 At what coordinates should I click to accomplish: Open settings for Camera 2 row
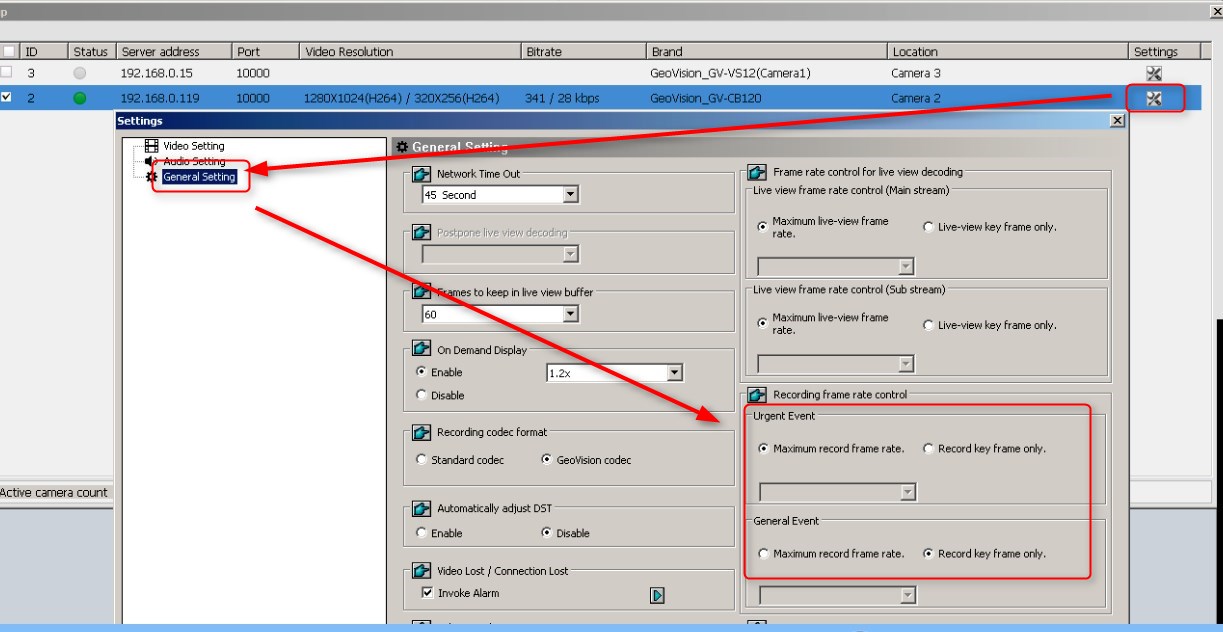click(1153, 98)
